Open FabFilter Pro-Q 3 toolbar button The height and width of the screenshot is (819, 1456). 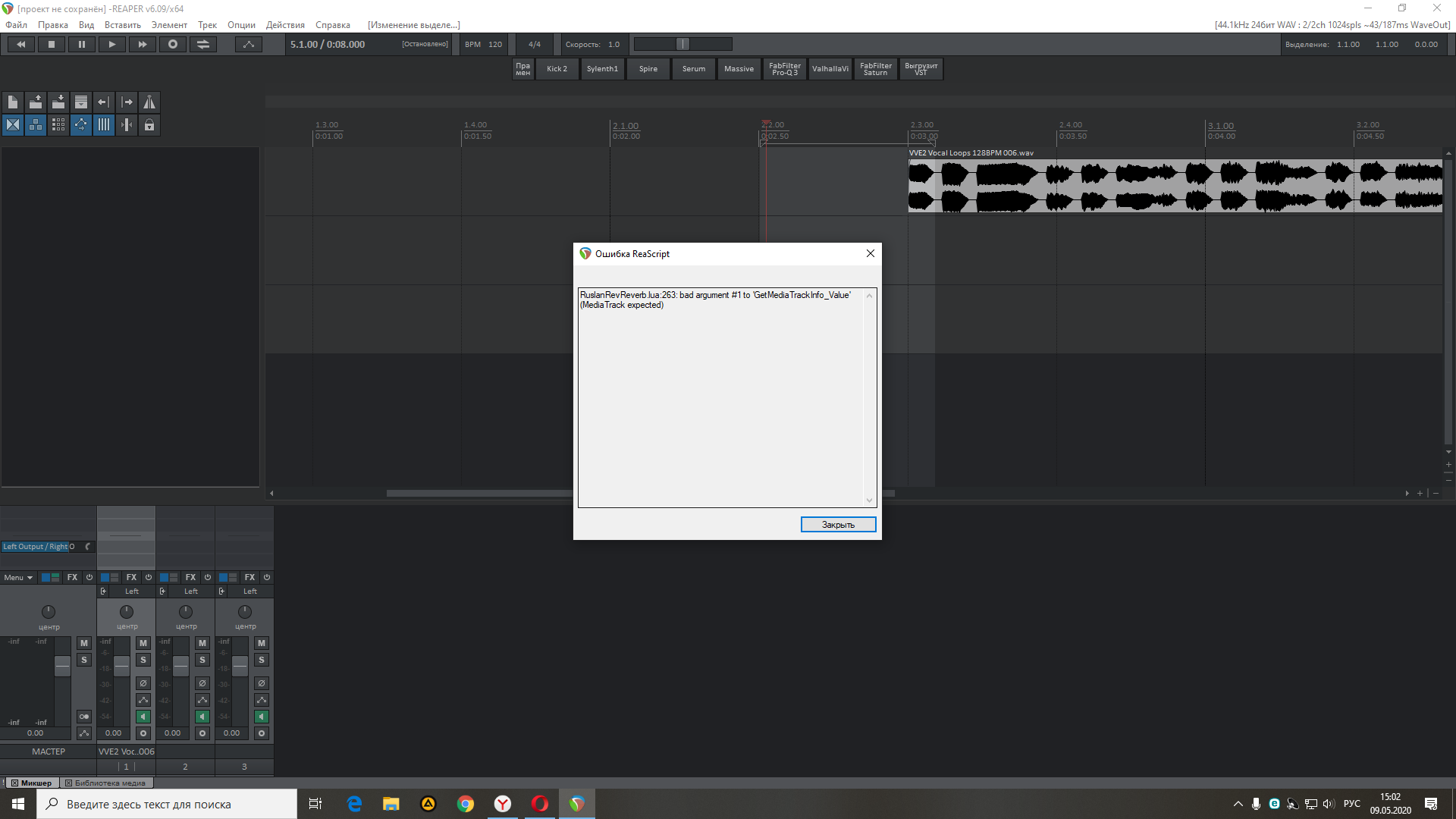784,69
